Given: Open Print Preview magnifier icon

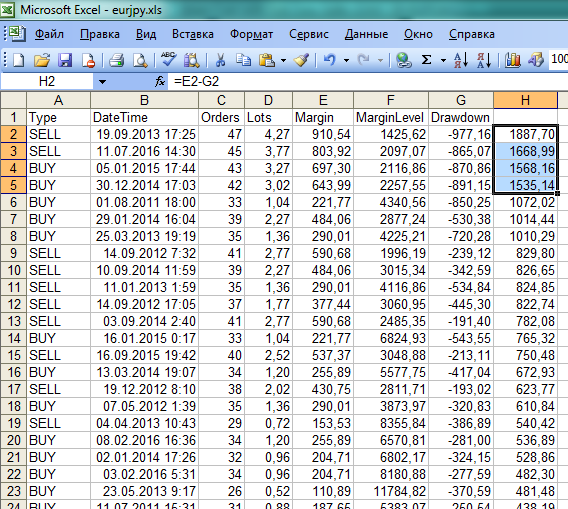Looking at the screenshot, I should 140,60.
